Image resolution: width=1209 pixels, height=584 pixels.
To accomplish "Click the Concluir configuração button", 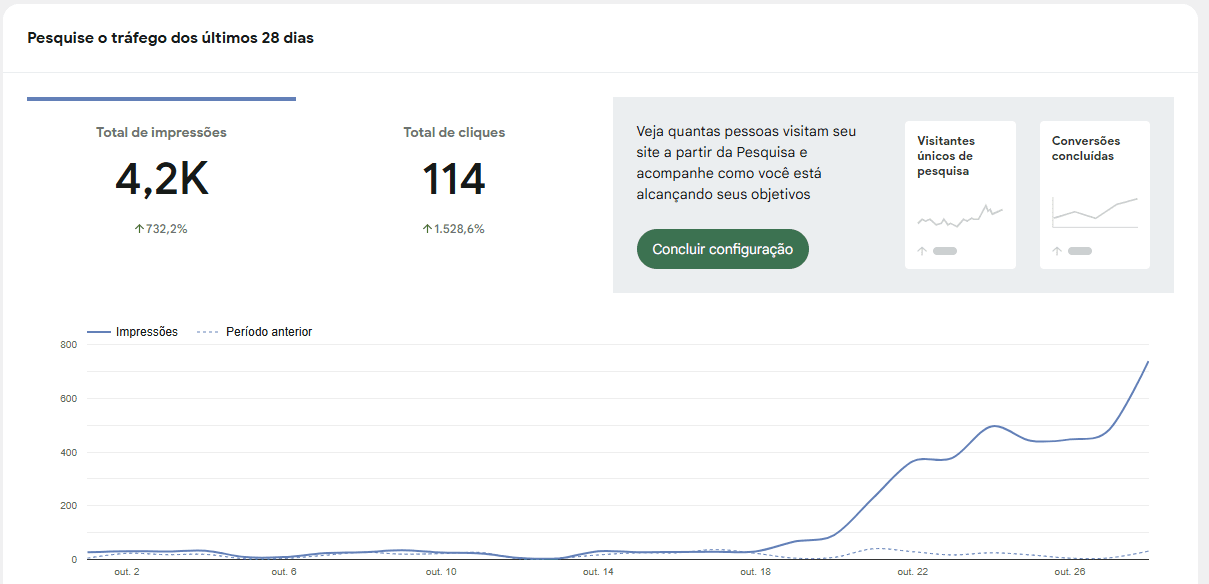I will [722, 249].
